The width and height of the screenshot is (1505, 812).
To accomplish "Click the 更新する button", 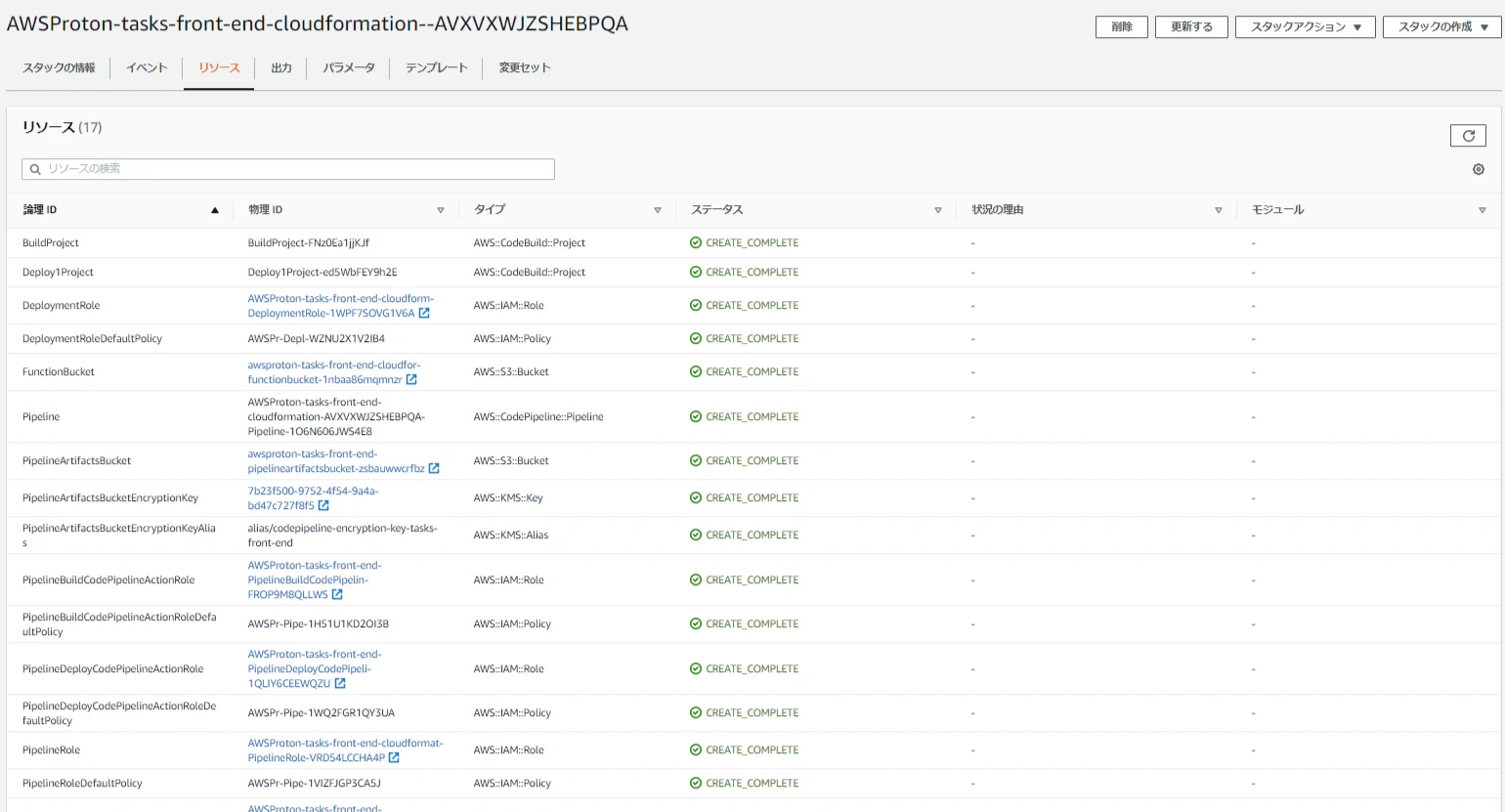I will coord(1191,27).
